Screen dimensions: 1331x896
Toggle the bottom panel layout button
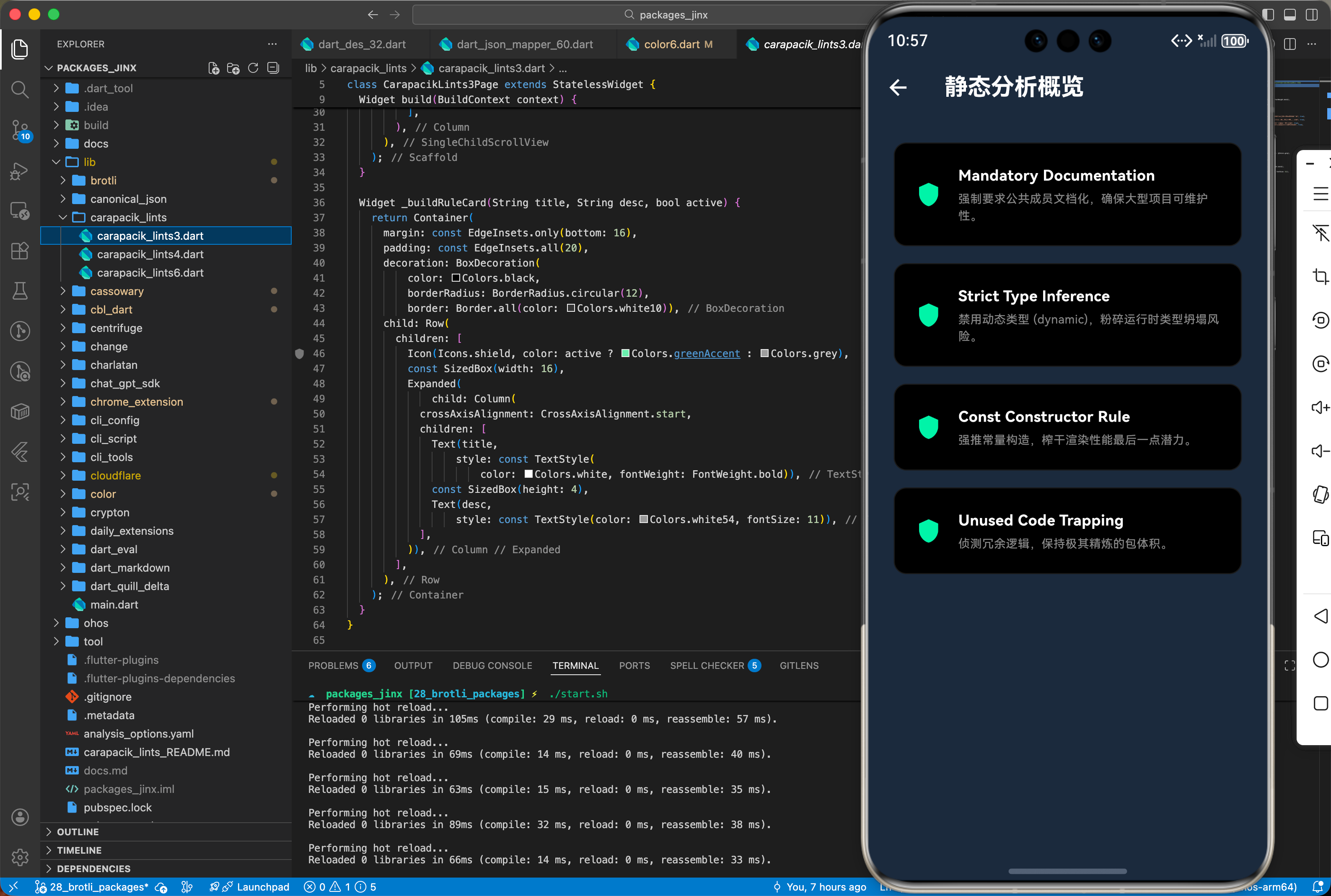click(1289, 15)
